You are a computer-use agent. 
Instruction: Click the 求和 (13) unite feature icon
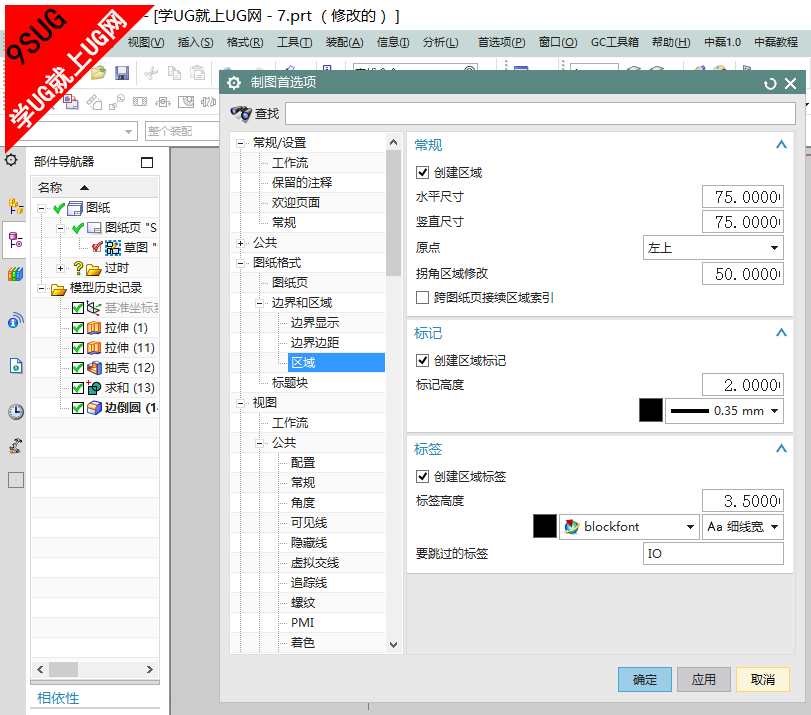pos(94,388)
